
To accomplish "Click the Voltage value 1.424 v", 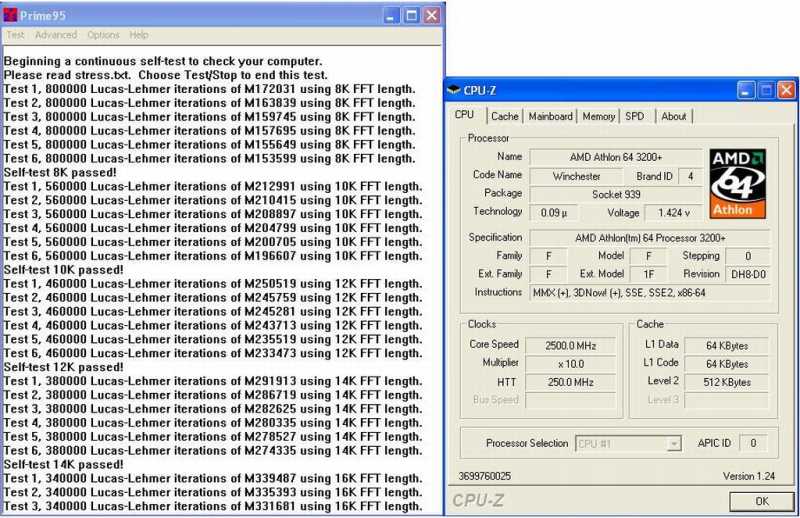I will (673, 213).
